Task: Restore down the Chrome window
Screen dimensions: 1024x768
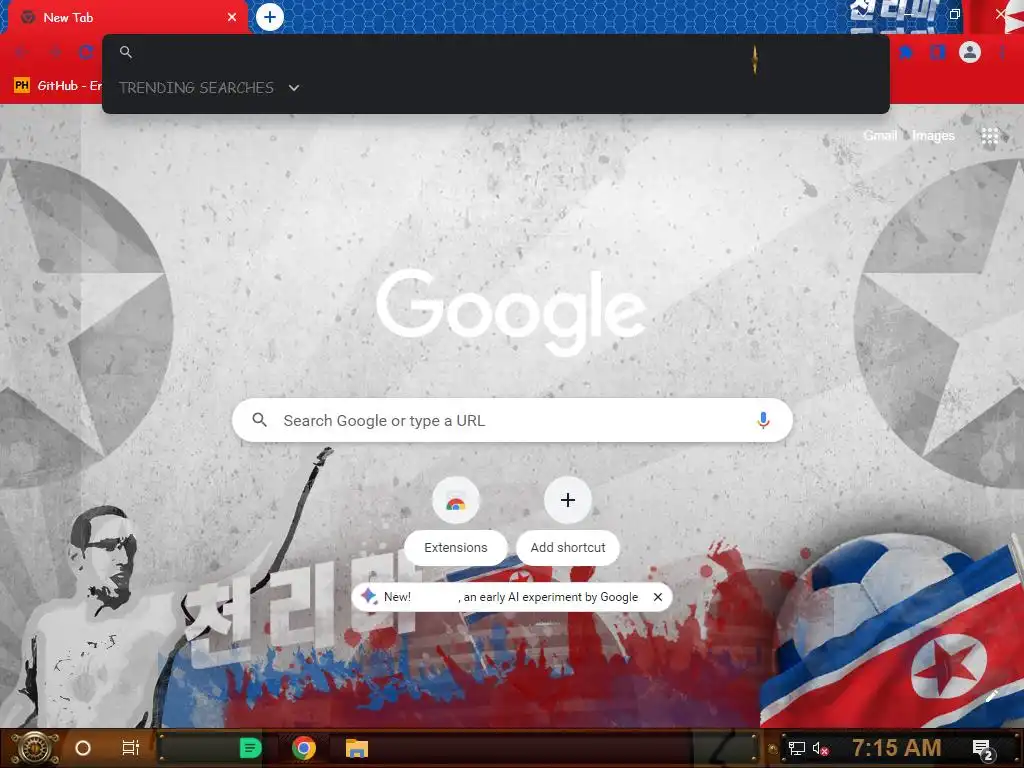Action: tap(955, 14)
